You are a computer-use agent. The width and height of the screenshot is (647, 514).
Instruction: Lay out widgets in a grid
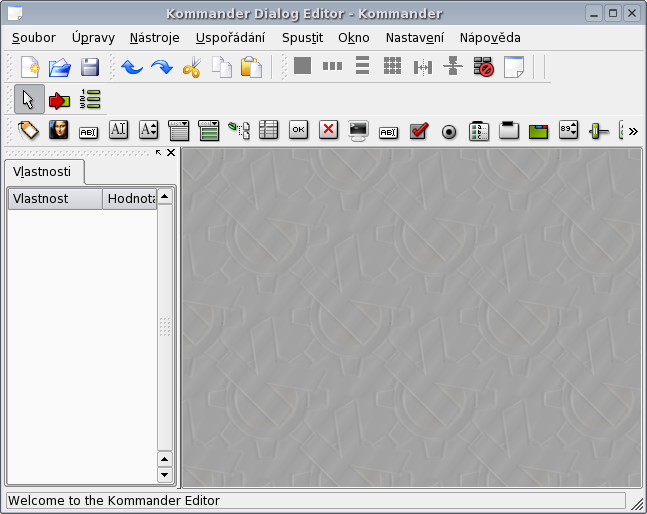coord(392,66)
